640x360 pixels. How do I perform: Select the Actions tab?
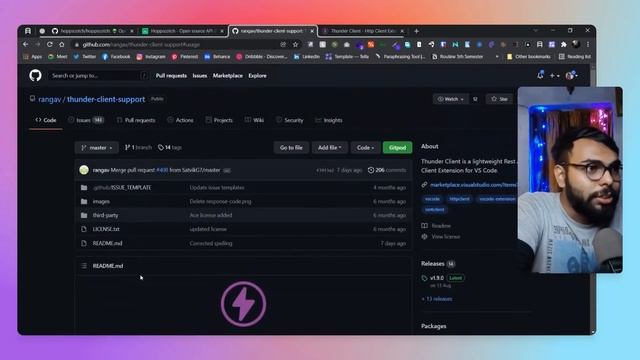180,120
